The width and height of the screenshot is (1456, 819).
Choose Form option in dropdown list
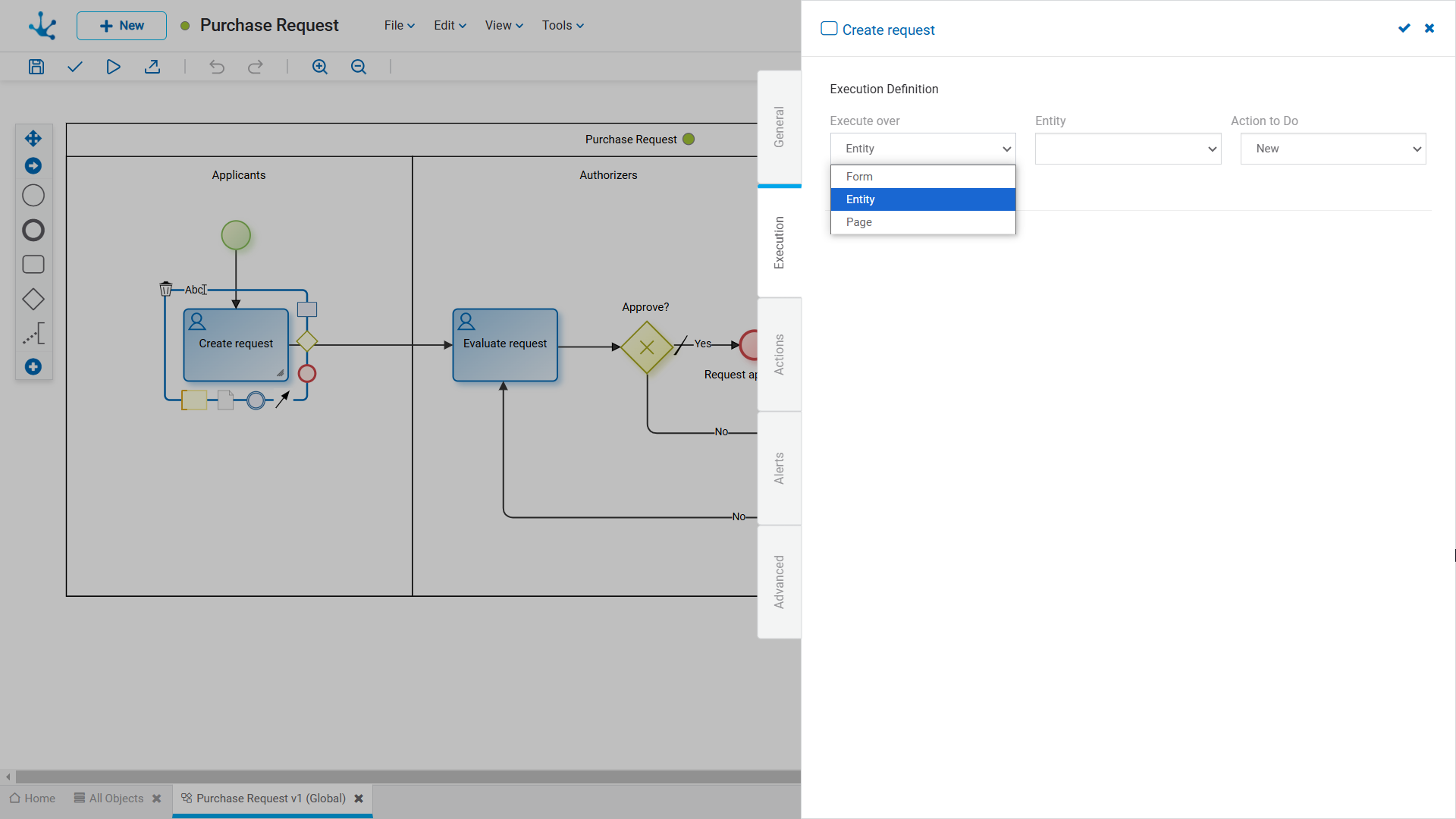922,177
